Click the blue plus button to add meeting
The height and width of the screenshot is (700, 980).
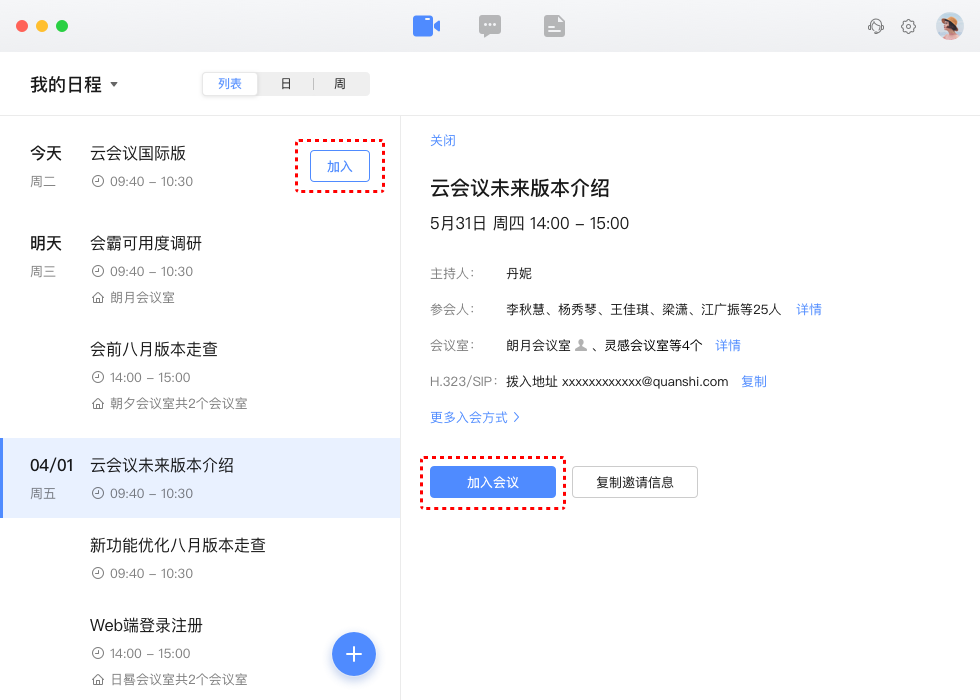click(354, 654)
